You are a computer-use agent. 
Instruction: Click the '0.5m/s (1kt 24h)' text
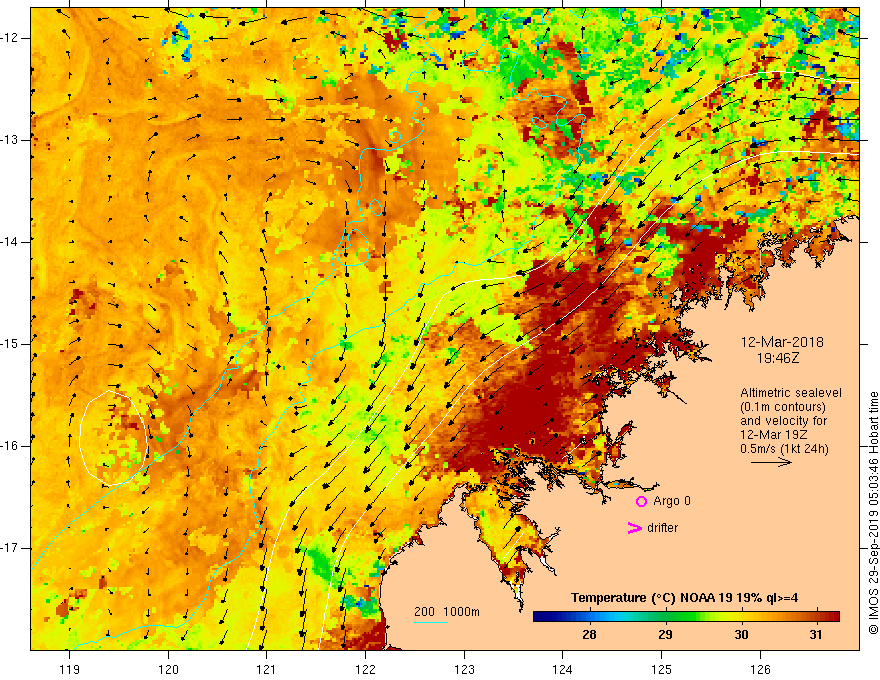click(x=784, y=448)
